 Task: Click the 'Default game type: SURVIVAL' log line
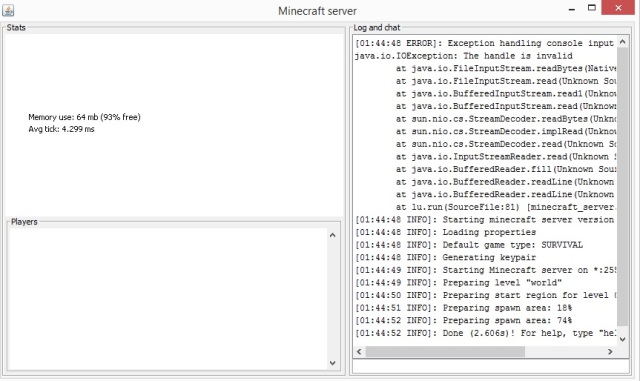click(x=469, y=245)
